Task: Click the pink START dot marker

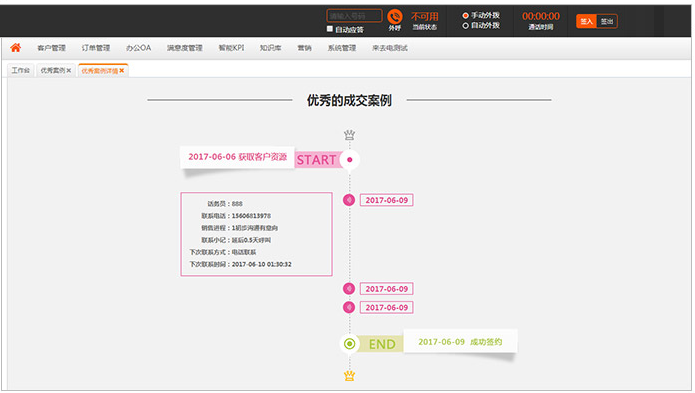Action: pos(350,160)
